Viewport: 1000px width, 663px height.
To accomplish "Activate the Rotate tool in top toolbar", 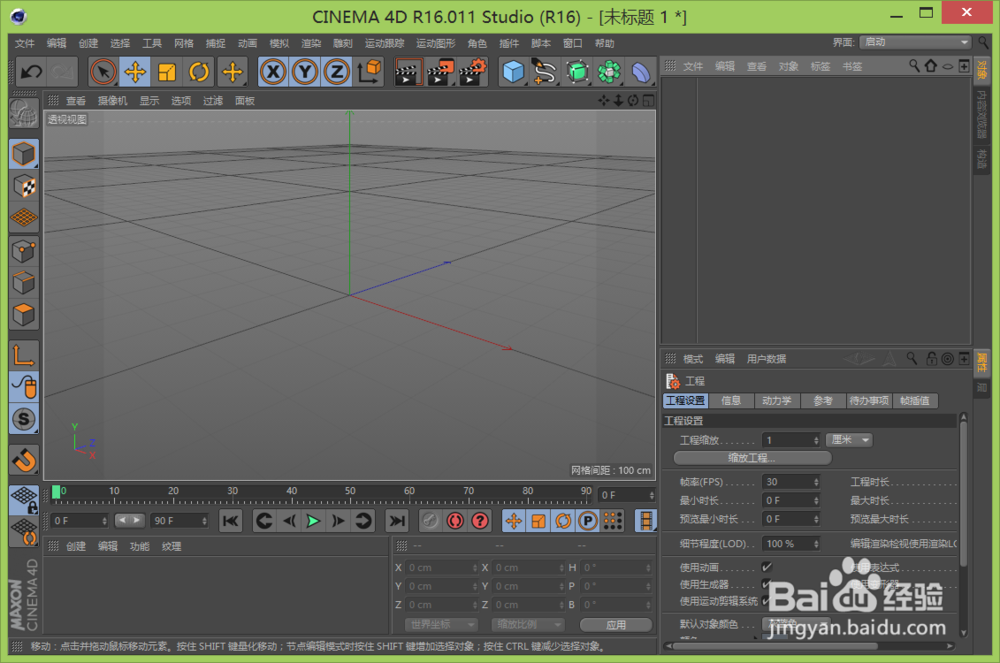I will pos(199,72).
